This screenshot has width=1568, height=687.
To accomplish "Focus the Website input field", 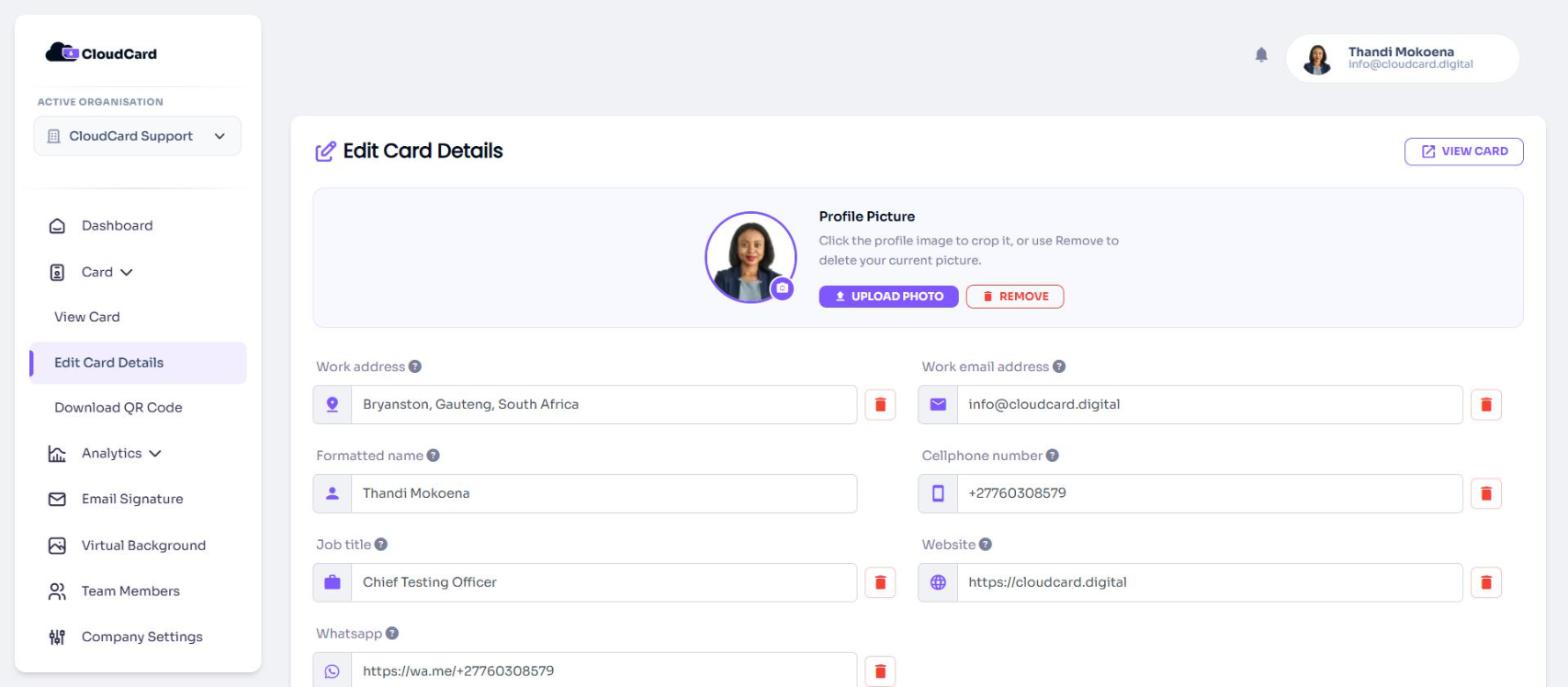I will pyautogui.click(x=1210, y=583).
